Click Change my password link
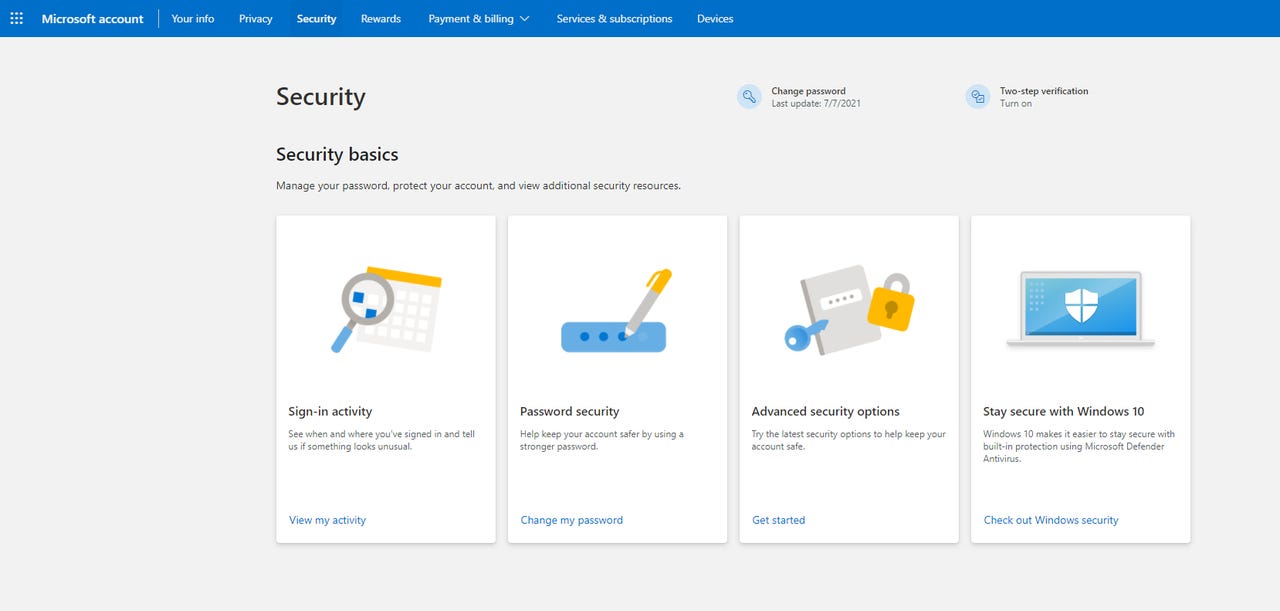Viewport: 1280px width, 611px height. point(571,520)
